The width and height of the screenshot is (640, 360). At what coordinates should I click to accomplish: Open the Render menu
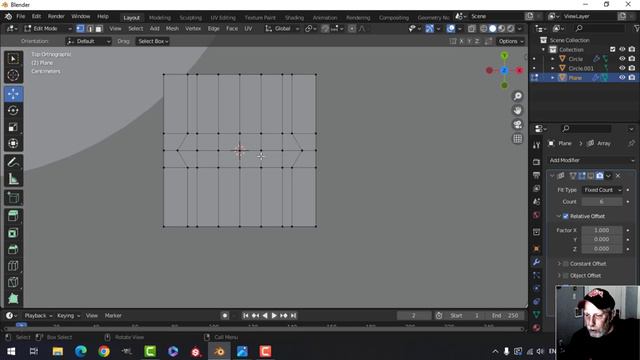(x=56, y=16)
